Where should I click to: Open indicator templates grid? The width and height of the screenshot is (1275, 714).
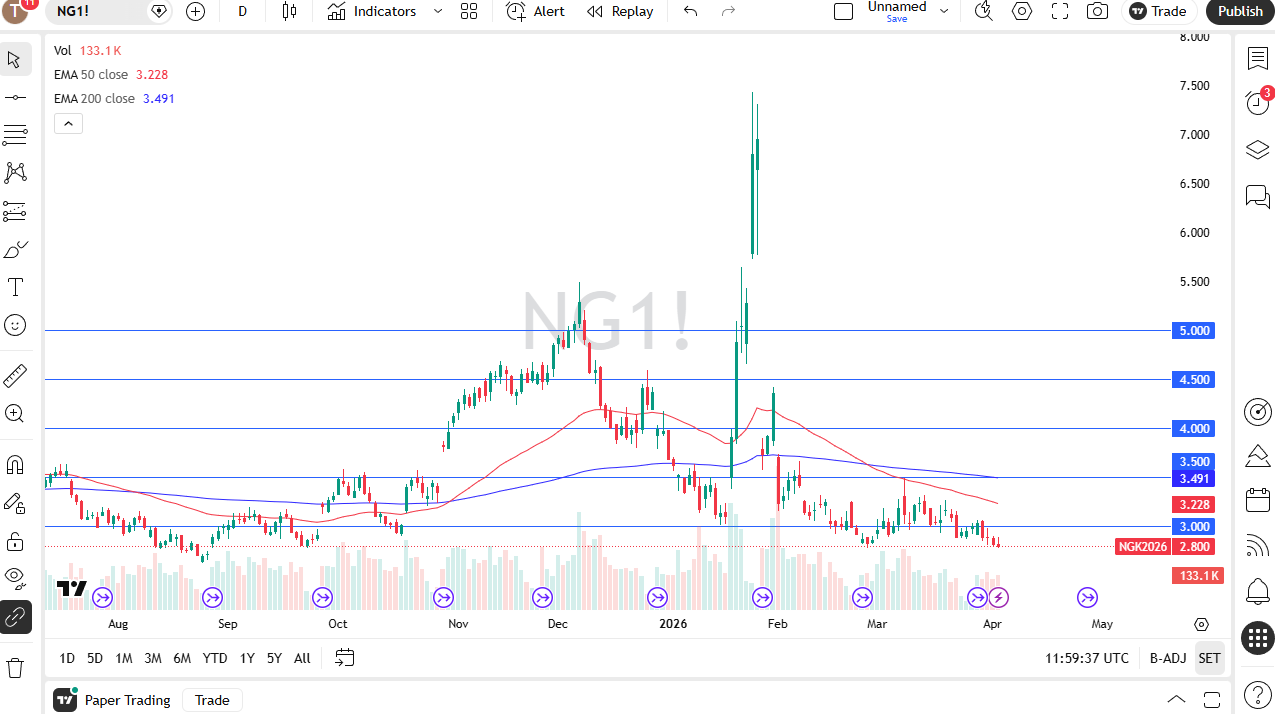(469, 11)
